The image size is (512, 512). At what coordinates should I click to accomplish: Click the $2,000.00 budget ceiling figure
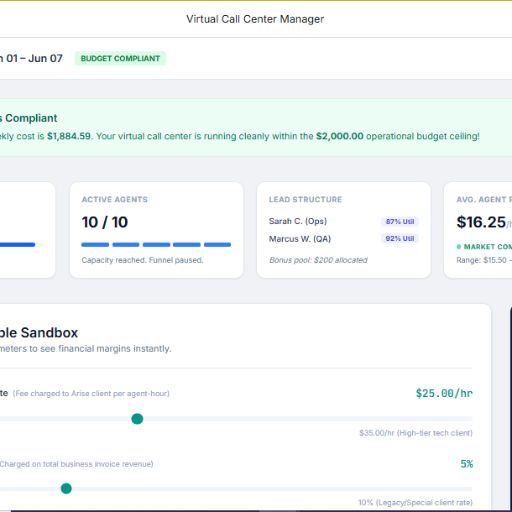pos(340,136)
